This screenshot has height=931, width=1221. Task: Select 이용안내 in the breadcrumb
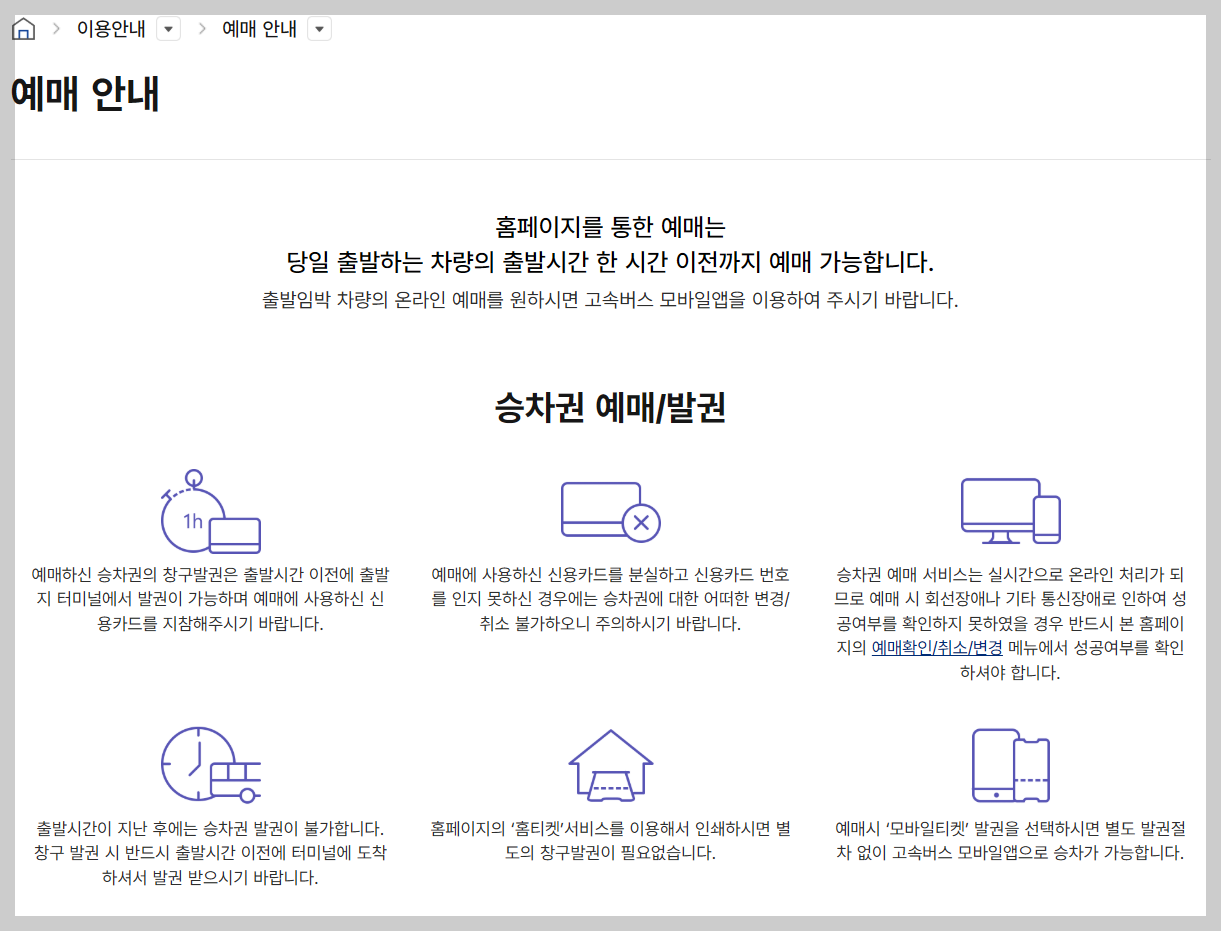click(110, 29)
